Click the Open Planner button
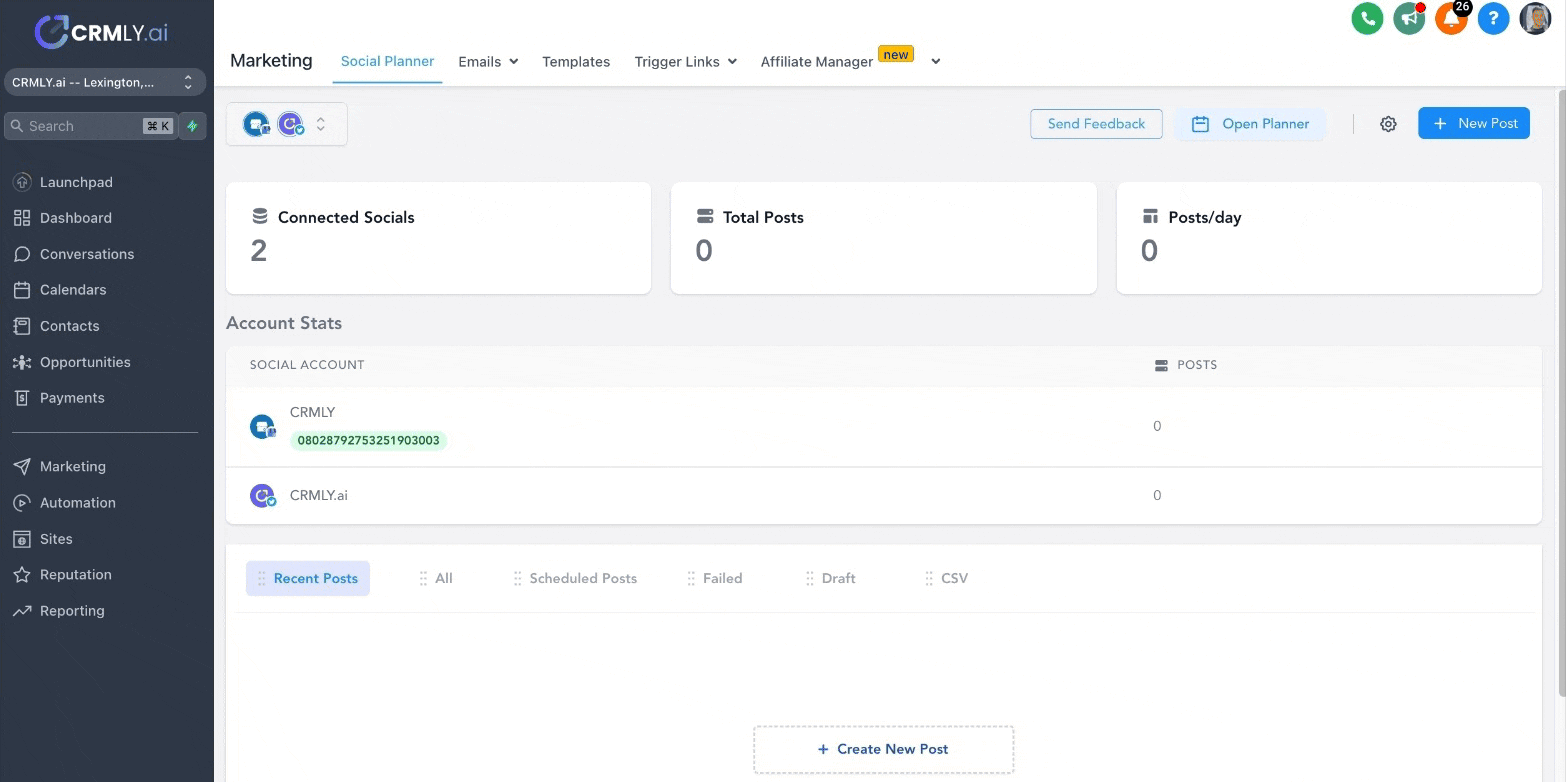The height and width of the screenshot is (782, 1566). [1250, 124]
